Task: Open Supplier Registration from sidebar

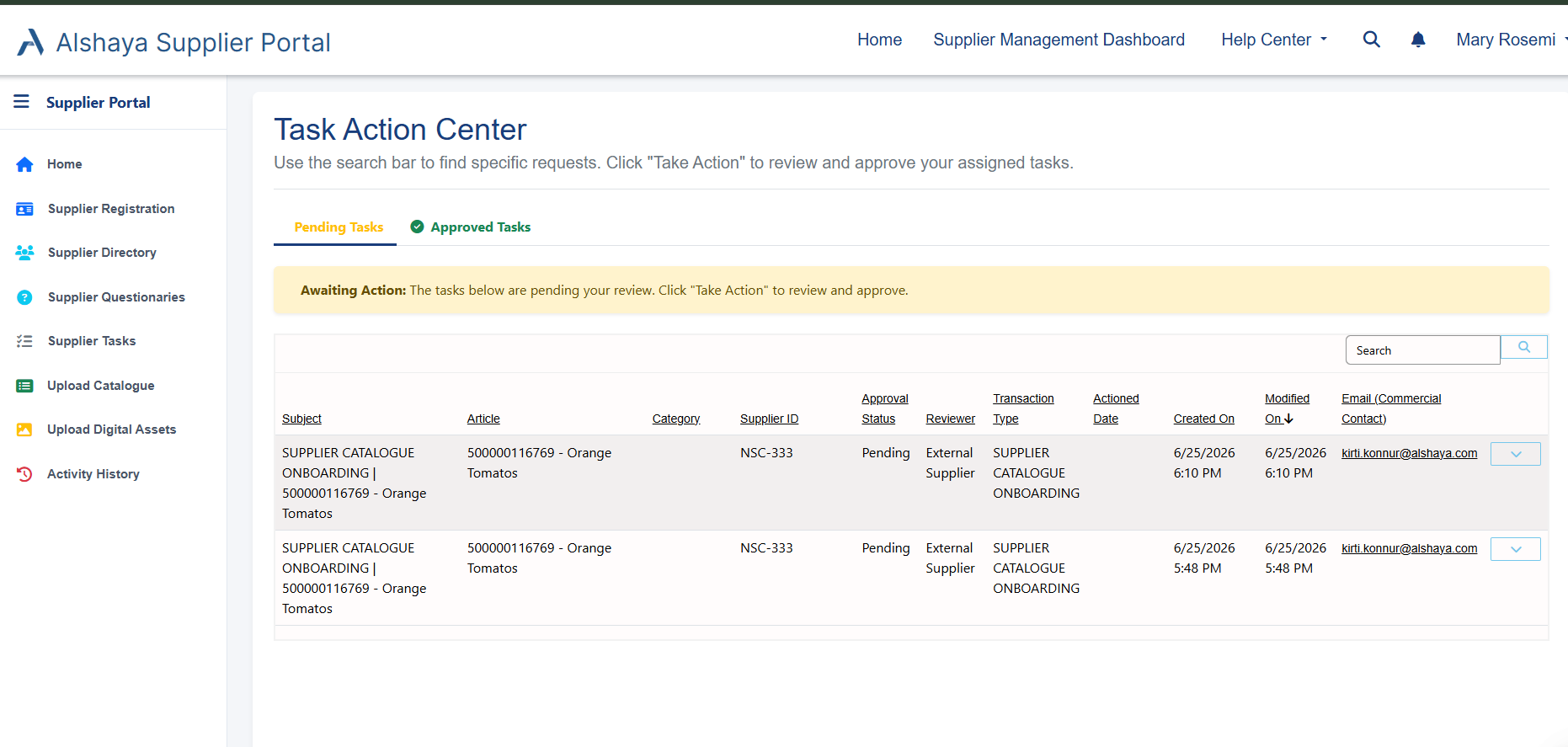Action: tap(111, 209)
